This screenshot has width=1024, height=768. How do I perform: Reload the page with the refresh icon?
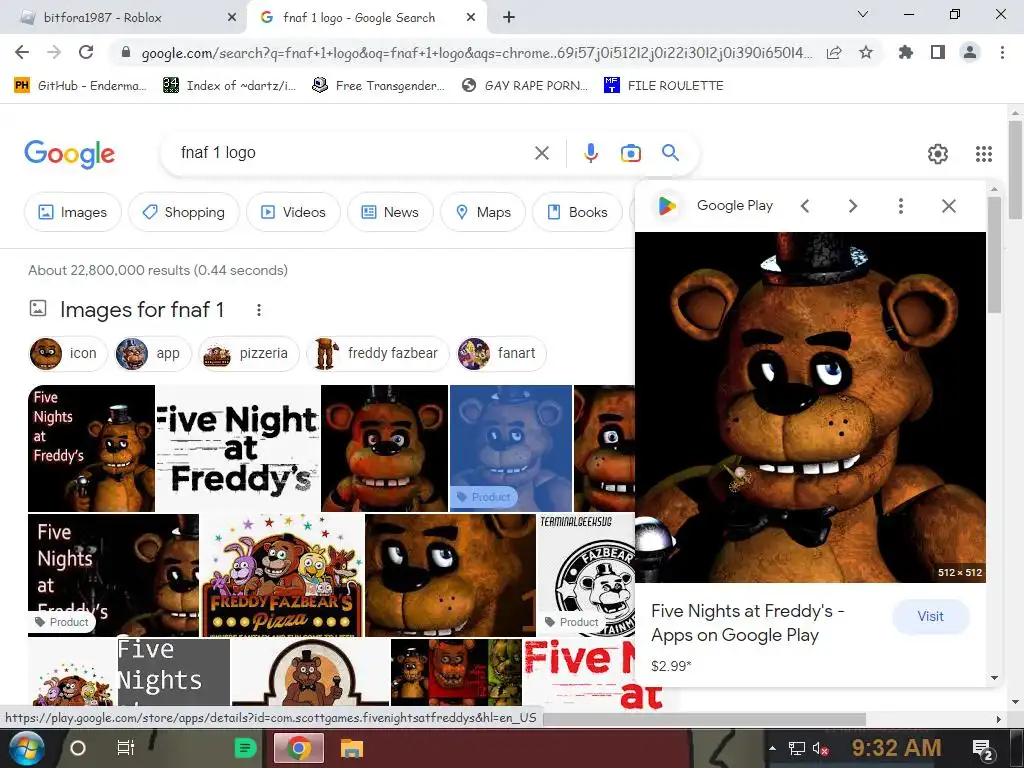point(86,52)
